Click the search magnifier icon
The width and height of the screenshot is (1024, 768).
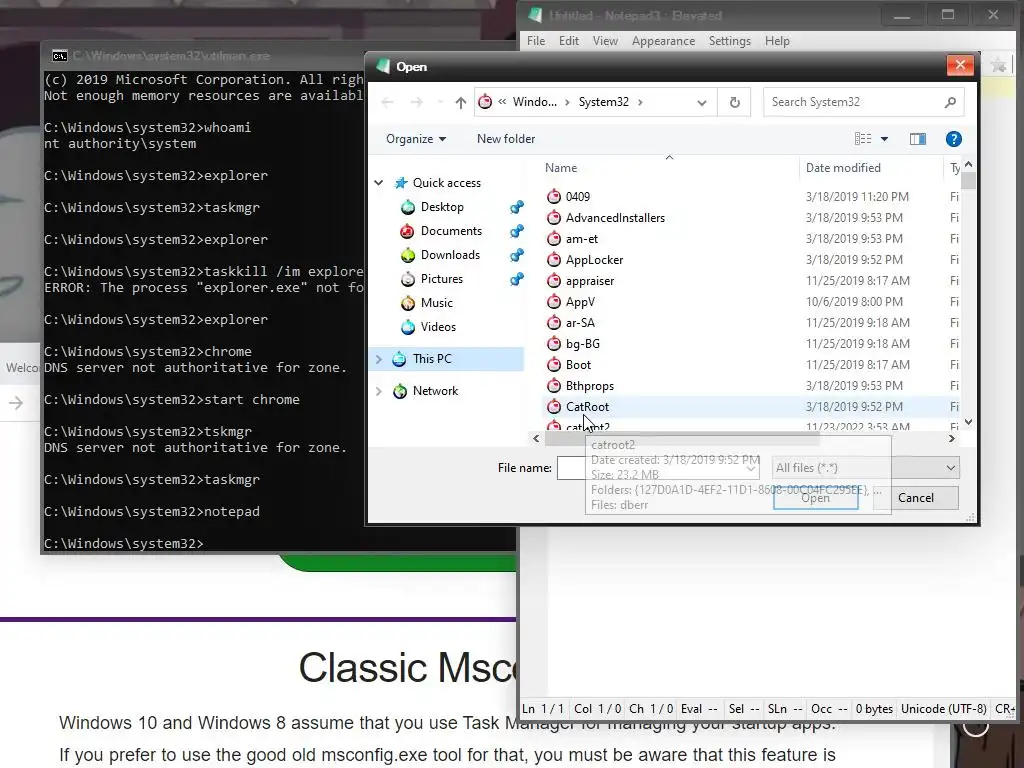(x=950, y=103)
